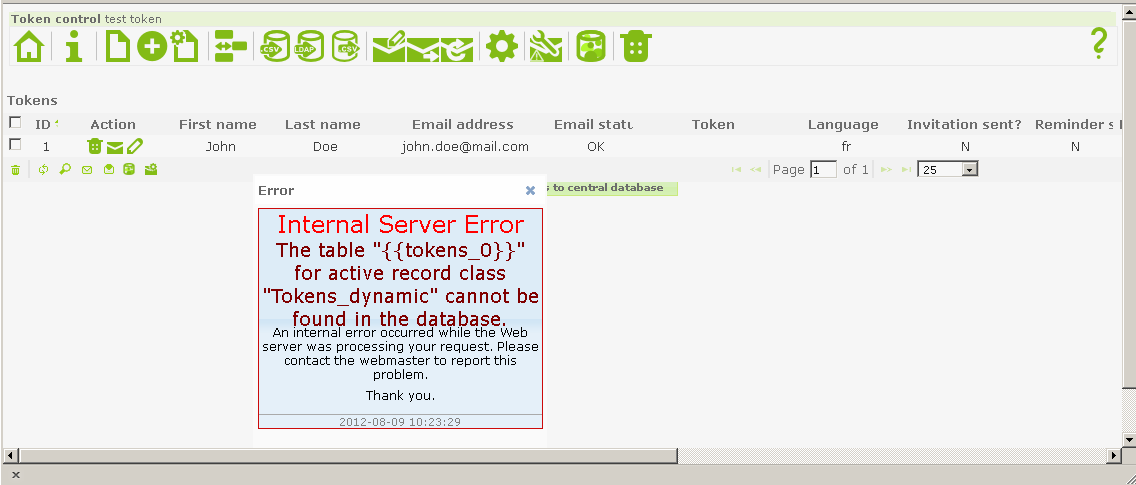The image size is (1136, 485).
Task: Click horizontal scrollbar right arrow
Action: (1114, 455)
